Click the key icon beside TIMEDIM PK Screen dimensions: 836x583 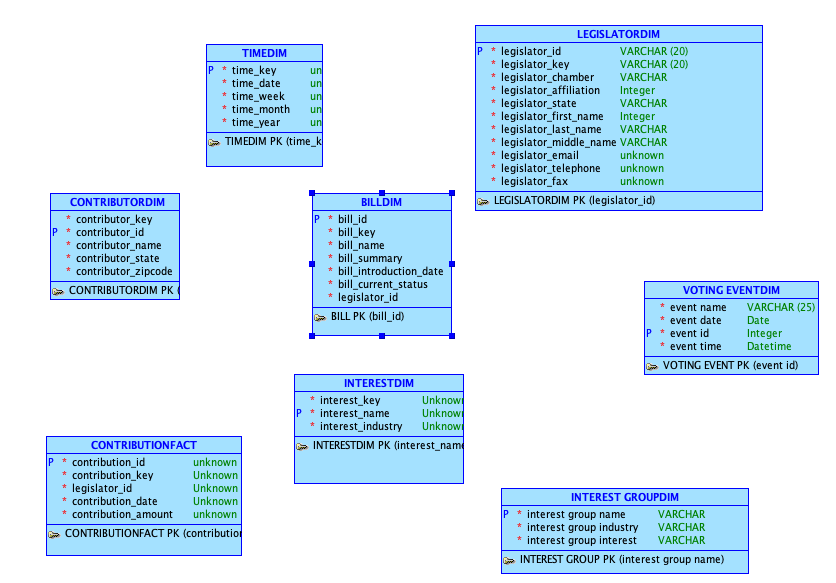pos(214,142)
